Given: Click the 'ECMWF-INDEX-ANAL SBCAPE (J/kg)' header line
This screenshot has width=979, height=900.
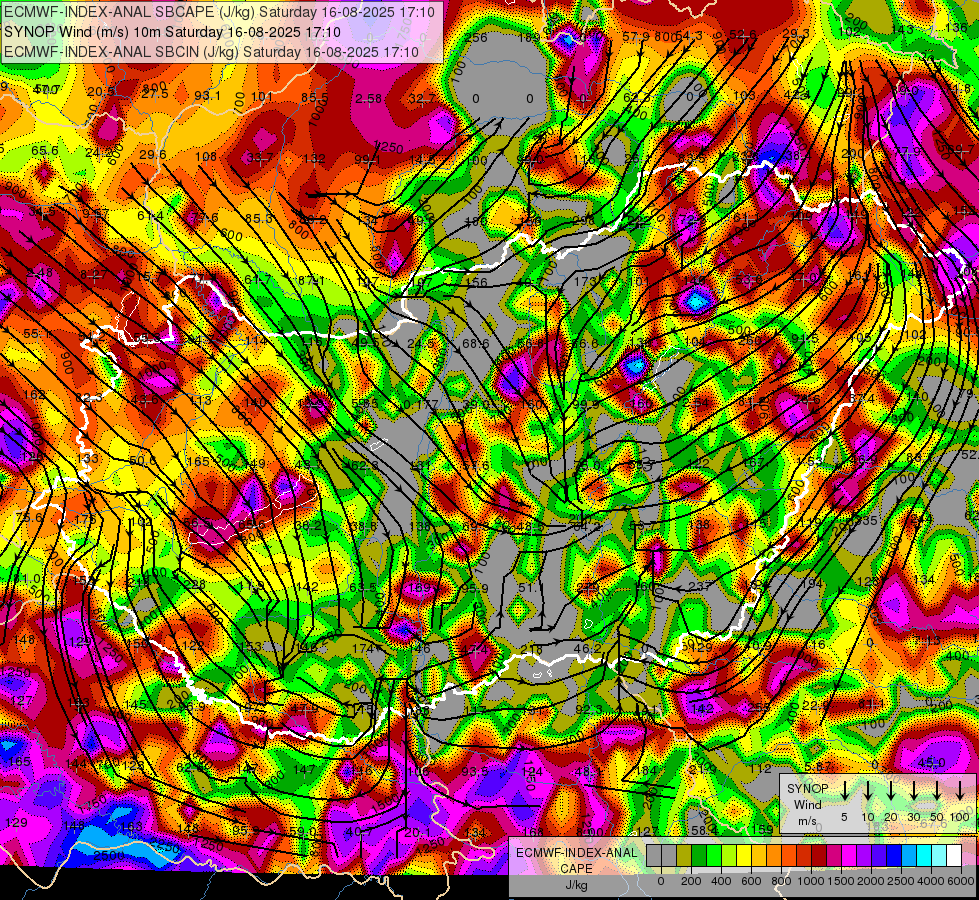Looking at the screenshot, I should pyautogui.click(x=219, y=12).
